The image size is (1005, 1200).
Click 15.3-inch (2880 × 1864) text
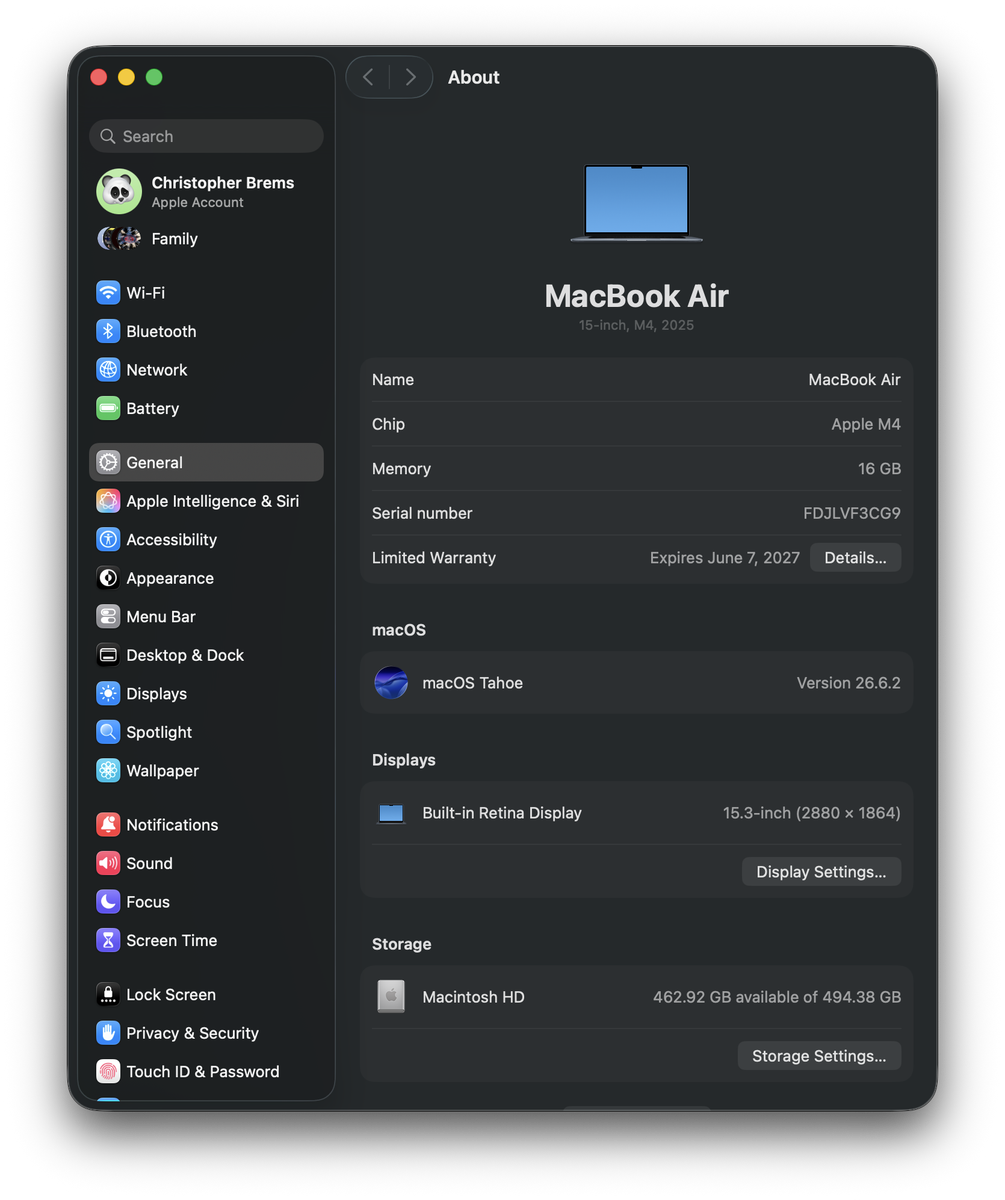tap(812, 813)
